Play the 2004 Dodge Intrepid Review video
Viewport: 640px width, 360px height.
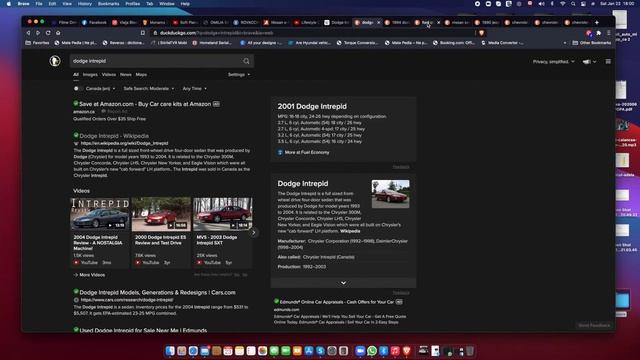click(x=100, y=213)
